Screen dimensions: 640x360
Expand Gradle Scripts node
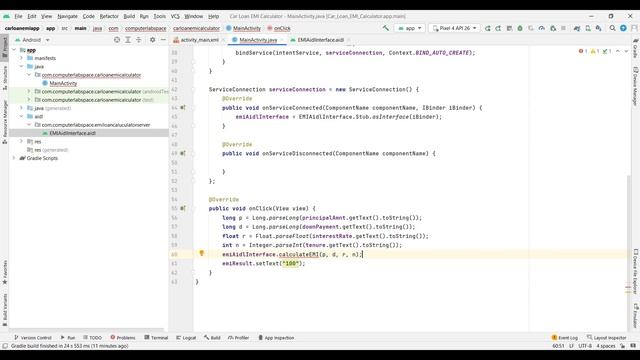[14, 158]
